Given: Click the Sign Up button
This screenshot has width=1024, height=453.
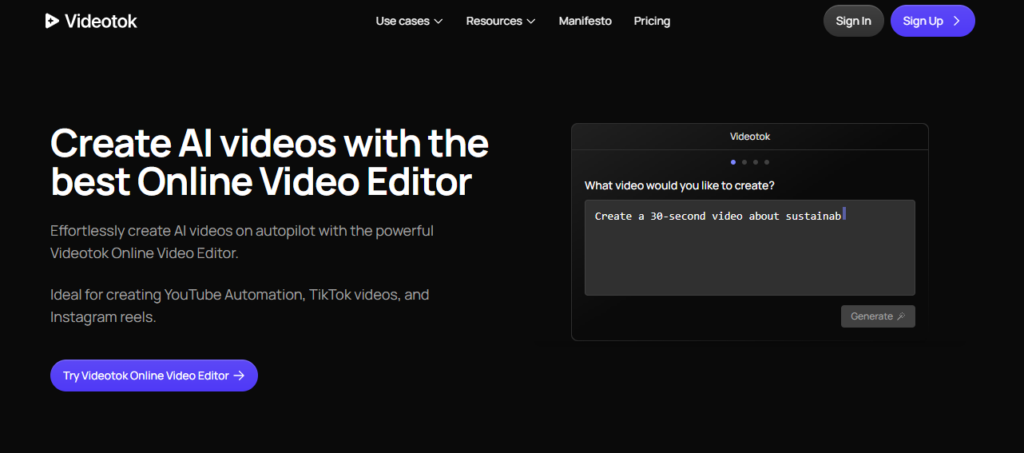Looking at the screenshot, I should click(933, 21).
